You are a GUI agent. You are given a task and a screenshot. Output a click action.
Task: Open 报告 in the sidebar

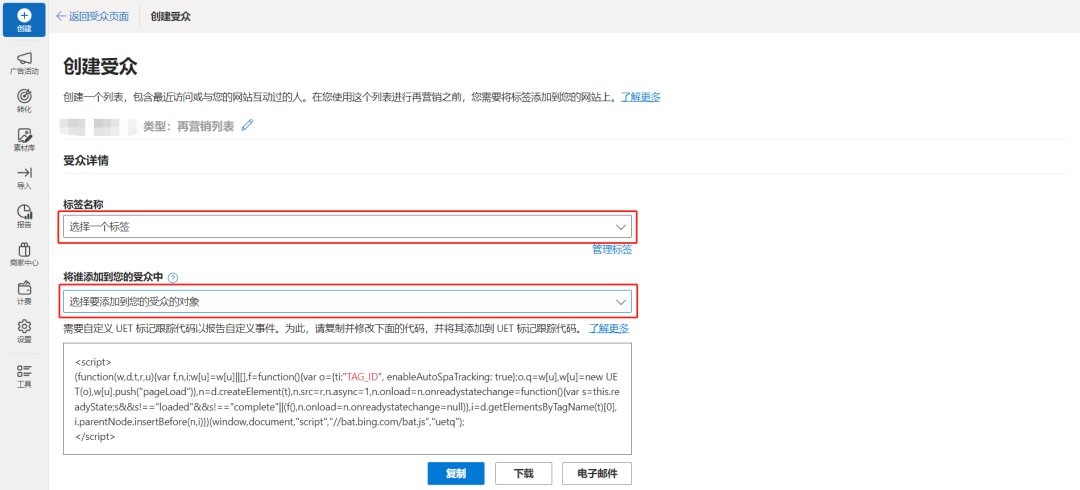click(24, 216)
